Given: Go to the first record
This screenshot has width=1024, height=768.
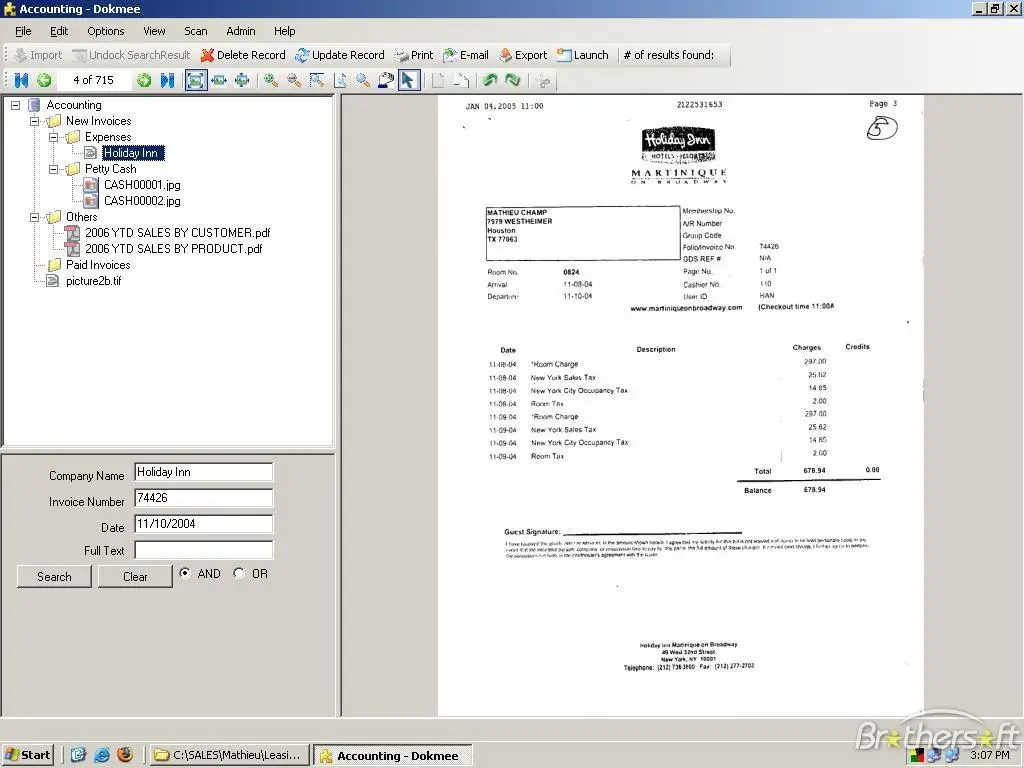Looking at the screenshot, I should point(22,80).
